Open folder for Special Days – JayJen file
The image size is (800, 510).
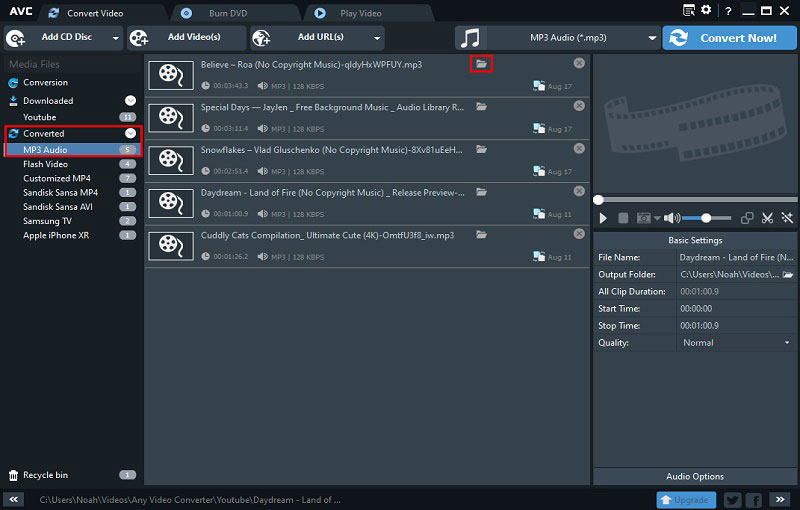[481, 107]
